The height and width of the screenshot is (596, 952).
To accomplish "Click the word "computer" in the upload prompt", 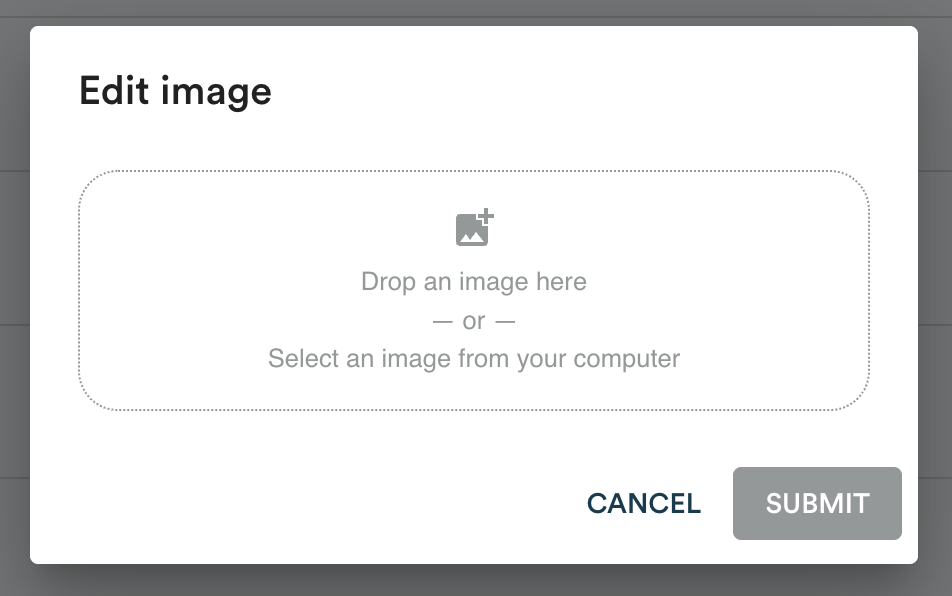I will pyautogui.click(x=630, y=358).
